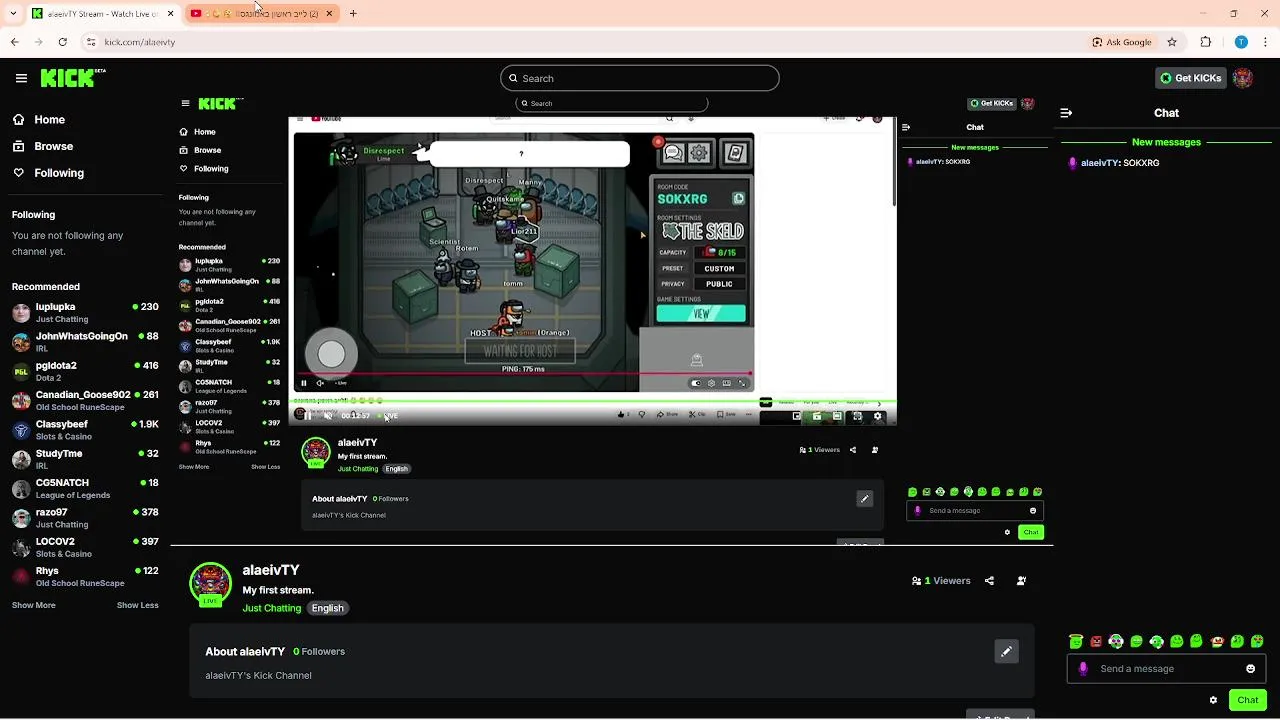The image size is (1280, 720).
Task: Reload the page in the browser
Action: point(62,42)
